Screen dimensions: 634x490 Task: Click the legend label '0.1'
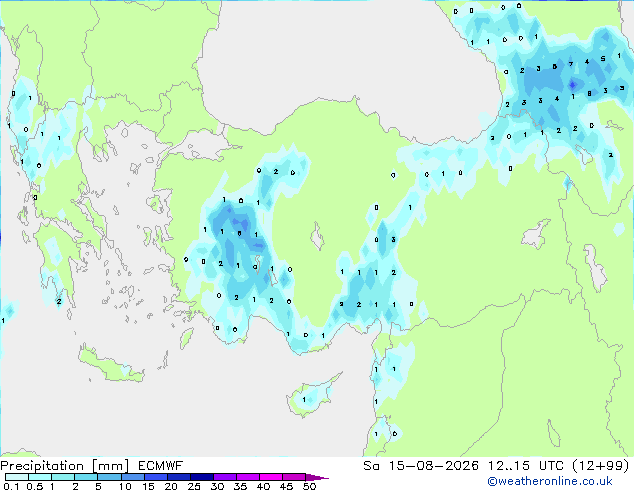pyautogui.click(x=11, y=486)
